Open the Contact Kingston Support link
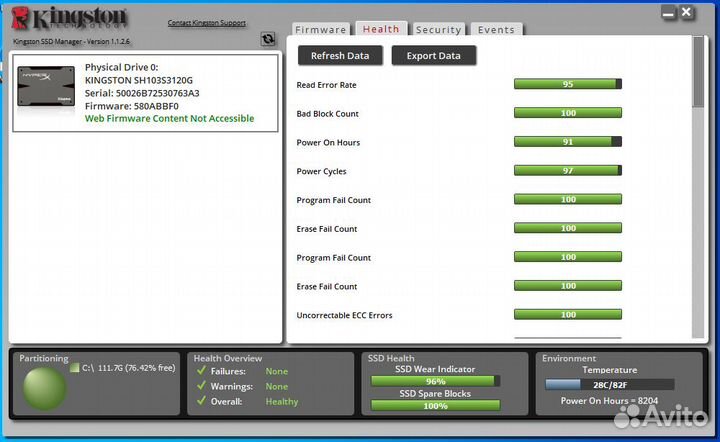This screenshot has height=442, width=720. pyautogui.click(x=207, y=22)
